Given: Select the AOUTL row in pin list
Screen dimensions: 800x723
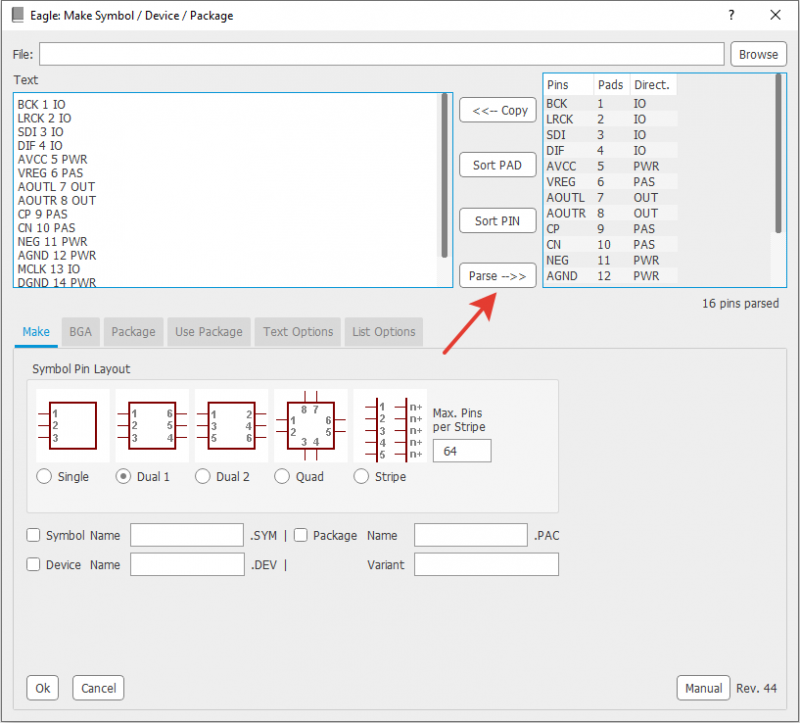Looking at the screenshot, I should [x=611, y=197].
